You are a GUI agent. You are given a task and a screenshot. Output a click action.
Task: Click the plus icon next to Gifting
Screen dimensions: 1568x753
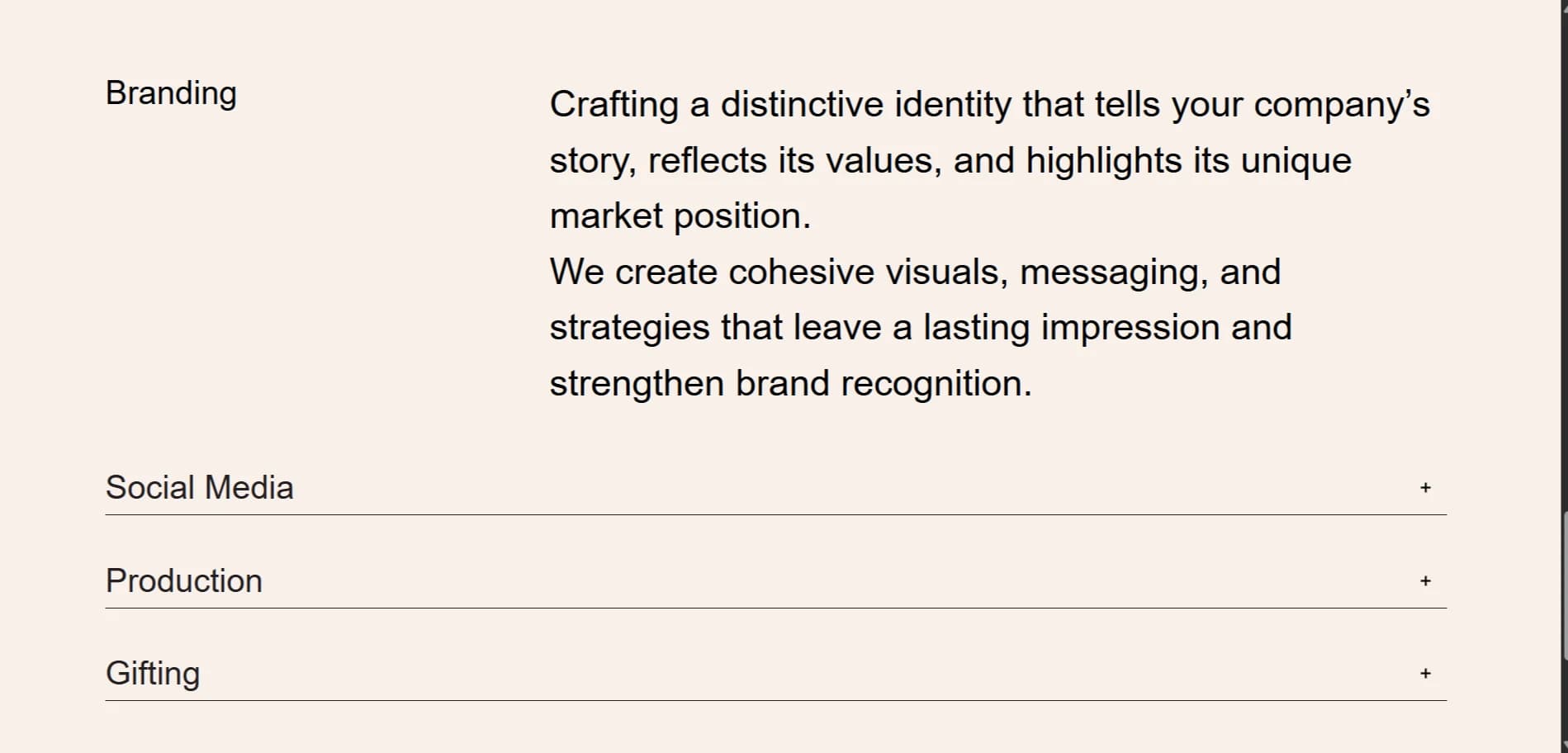[1426, 674]
